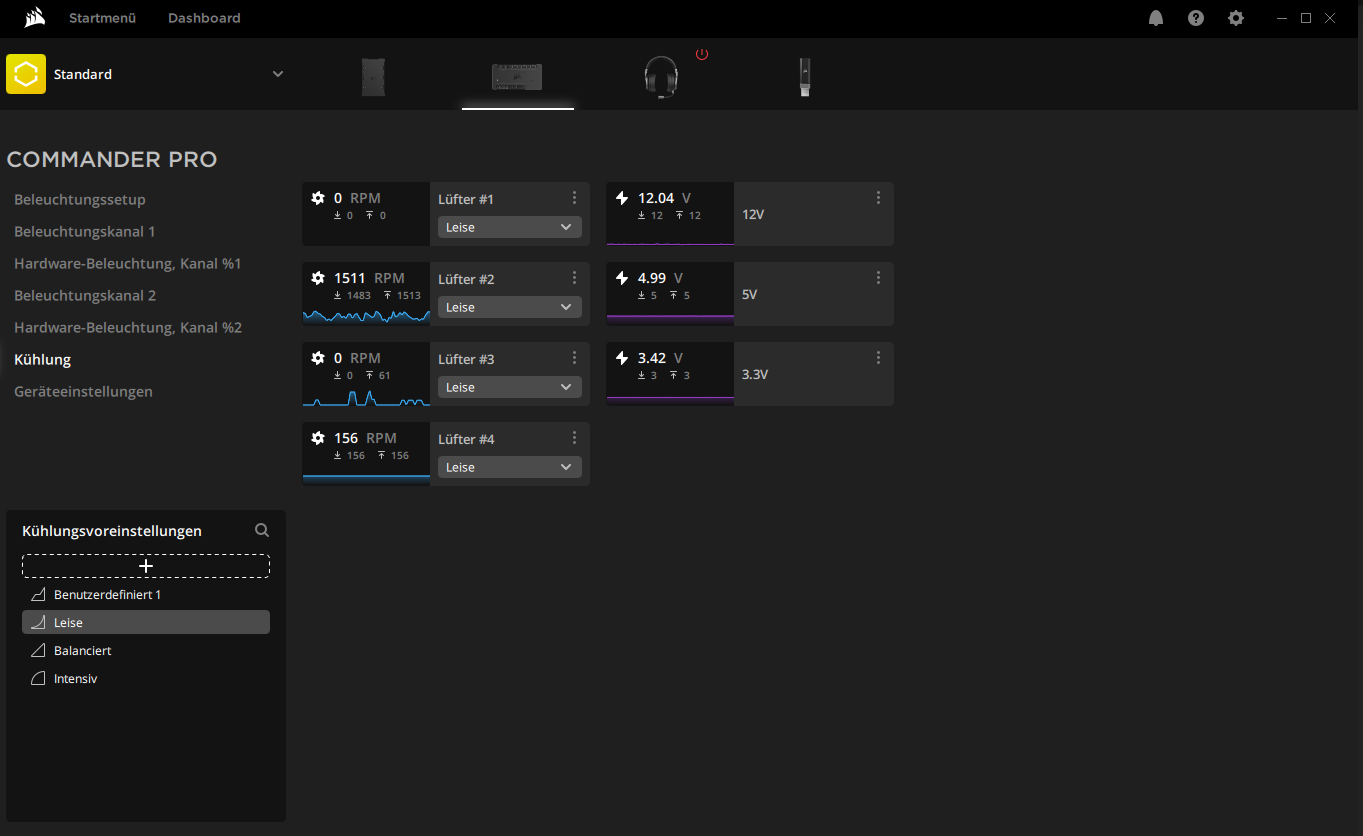Click the lightning icon of the 5V sensor
1363x836 pixels.
pos(622,278)
